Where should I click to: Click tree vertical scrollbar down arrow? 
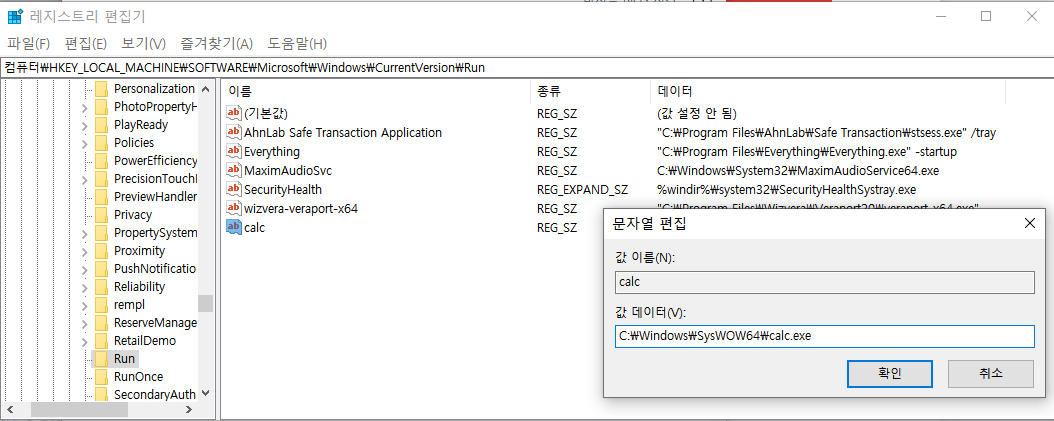[x=206, y=393]
